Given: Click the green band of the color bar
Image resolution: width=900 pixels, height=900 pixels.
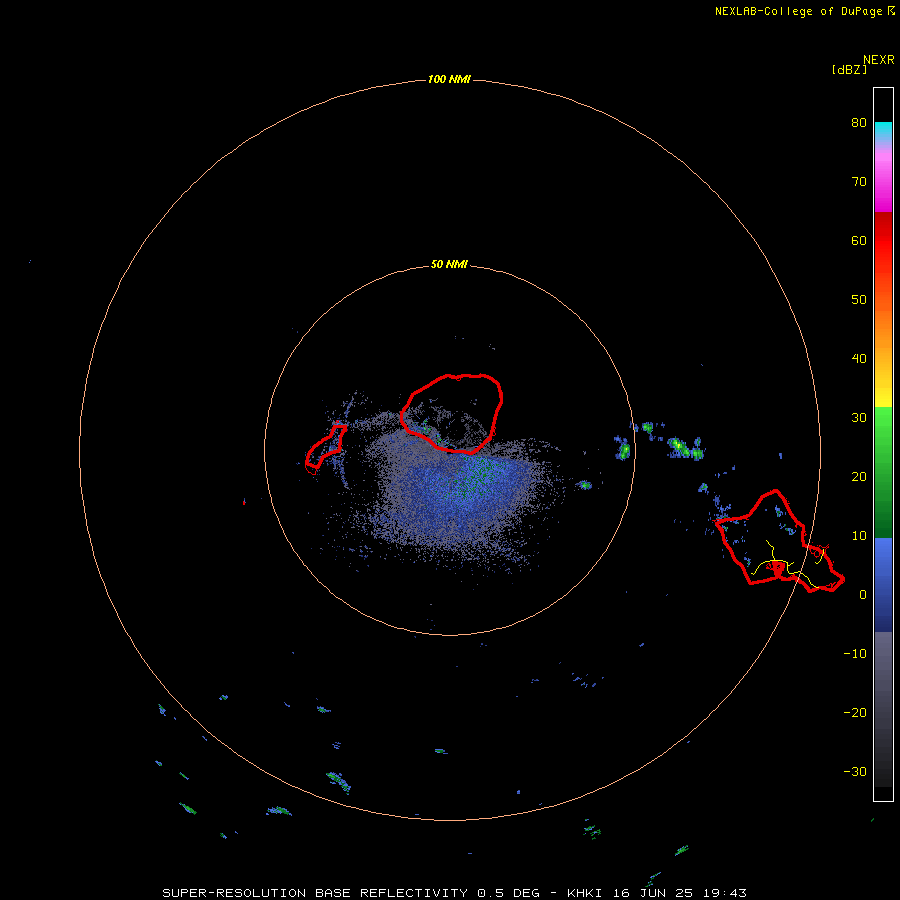Looking at the screenshot, I should tap(883, 472).
